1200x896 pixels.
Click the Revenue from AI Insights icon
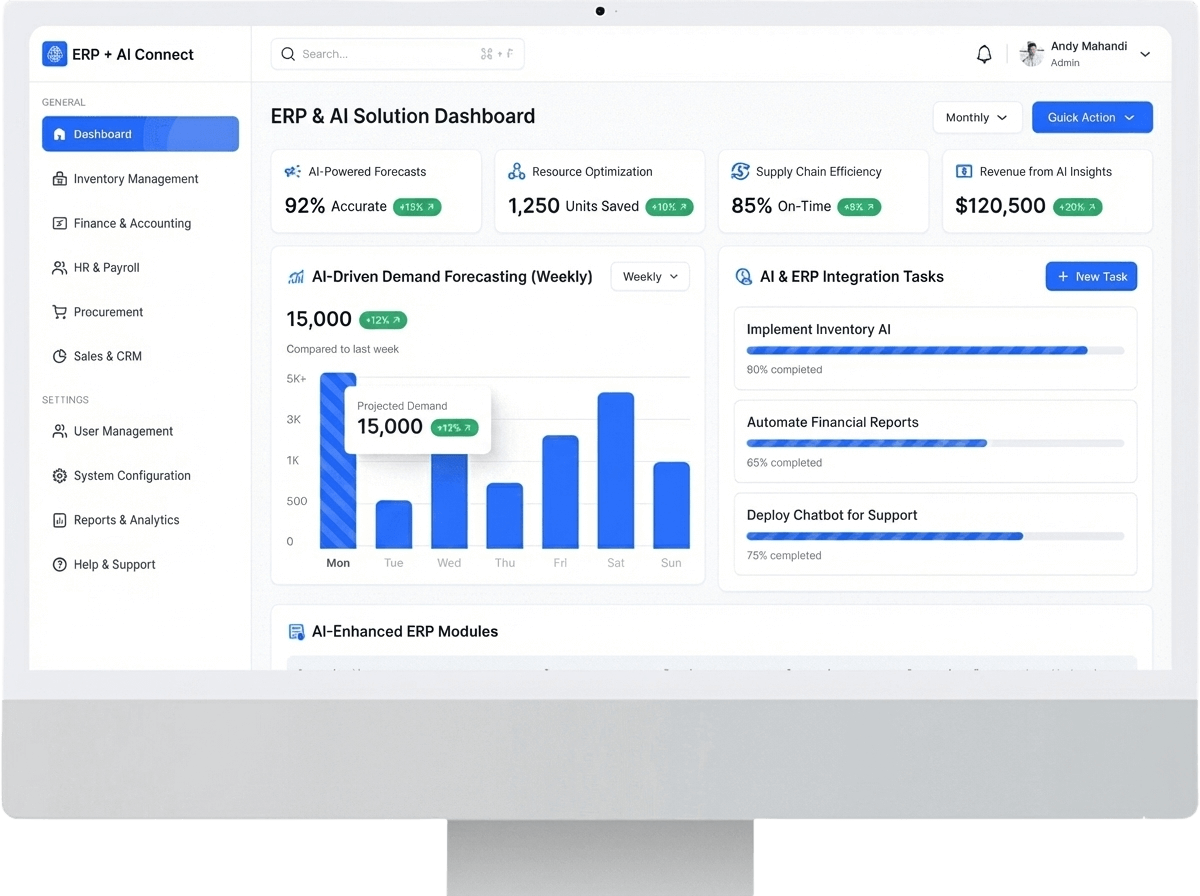[x=964, y=172]
